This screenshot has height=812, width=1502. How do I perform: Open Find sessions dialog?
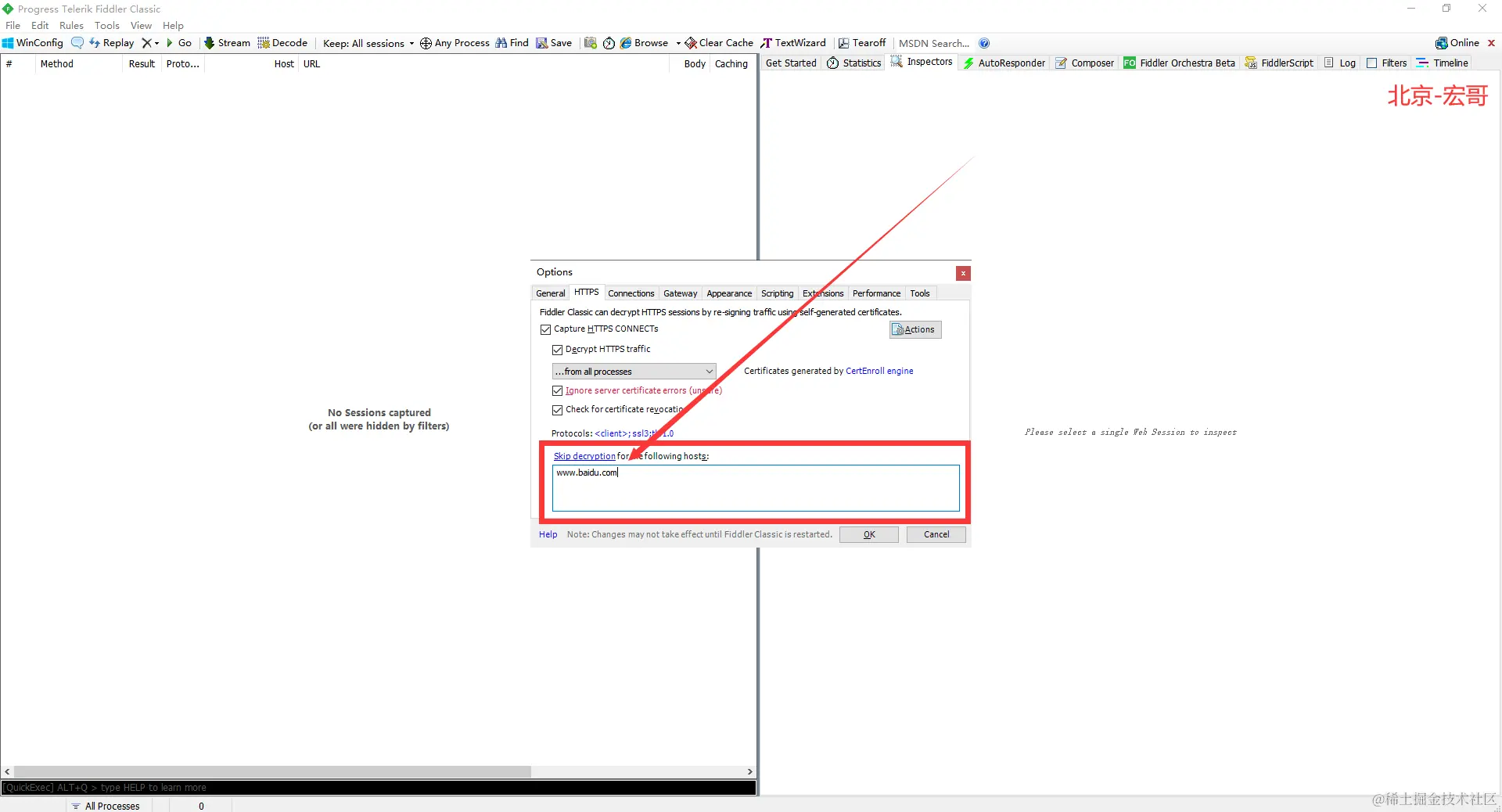pyautogui.click(x=512, y=43)
